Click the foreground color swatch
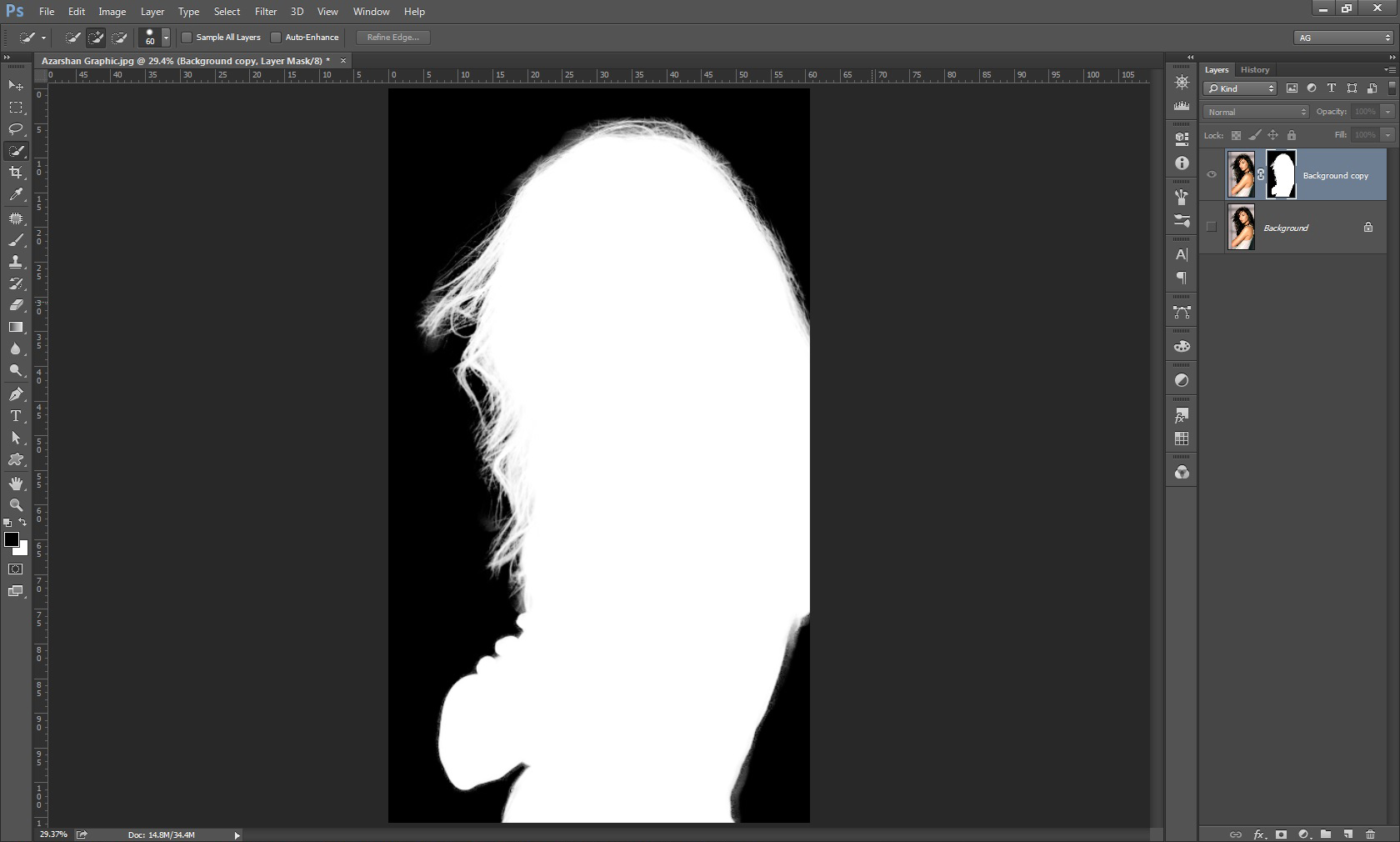Screen dimensions: 1400x842 click(12, 539)
